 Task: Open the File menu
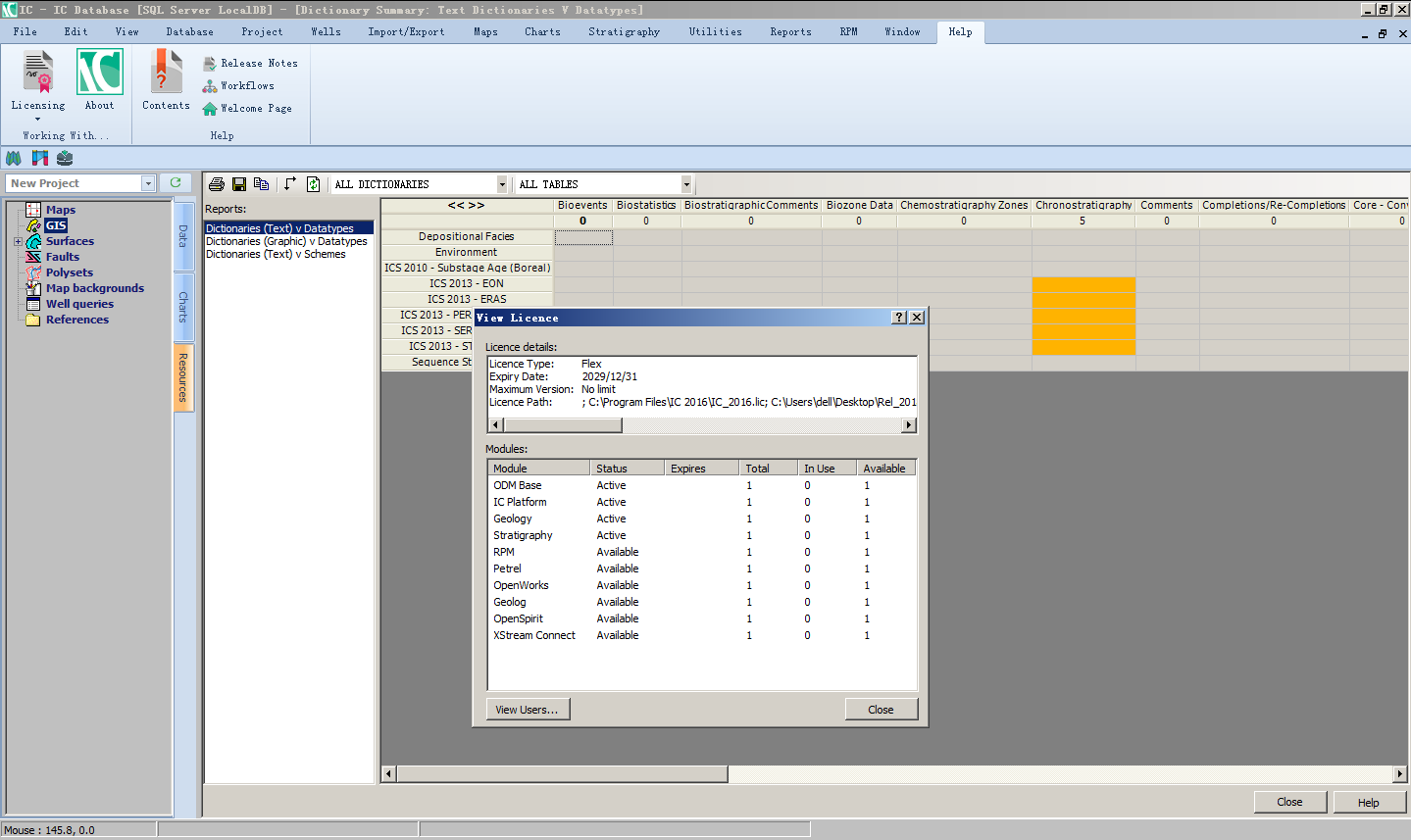[25, 31]
